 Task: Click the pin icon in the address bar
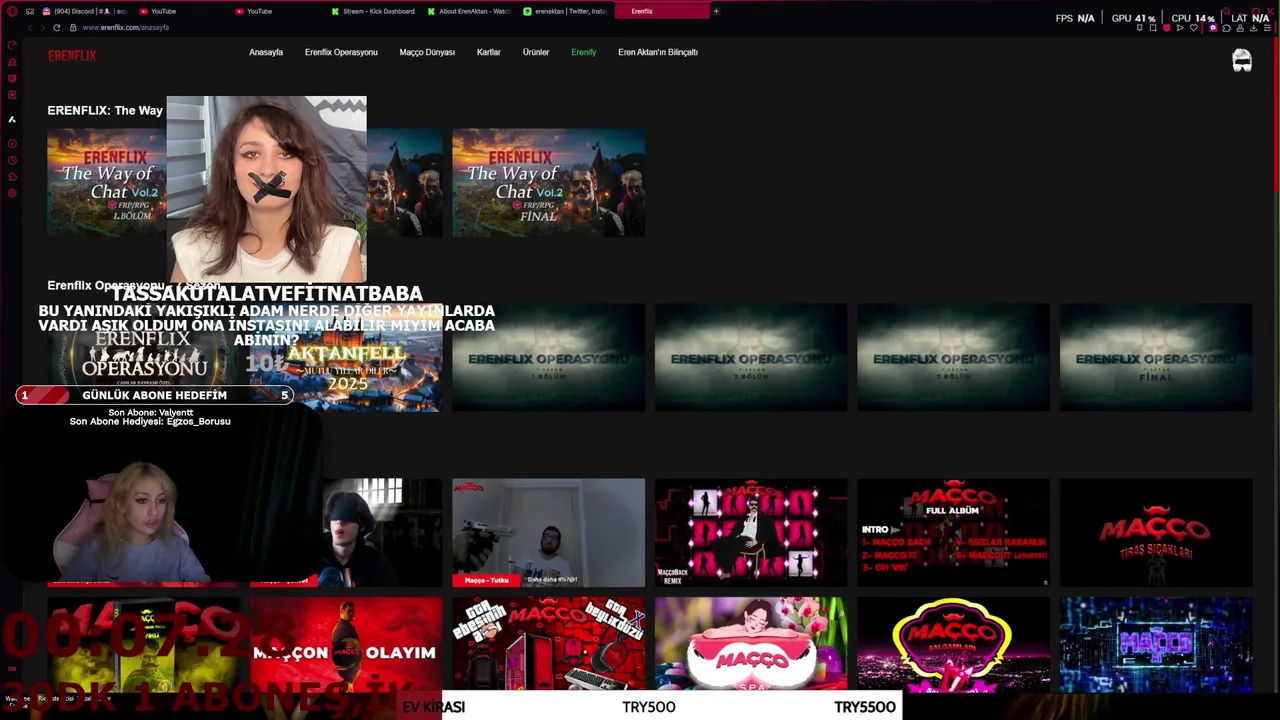click(x=1140, y=28)
